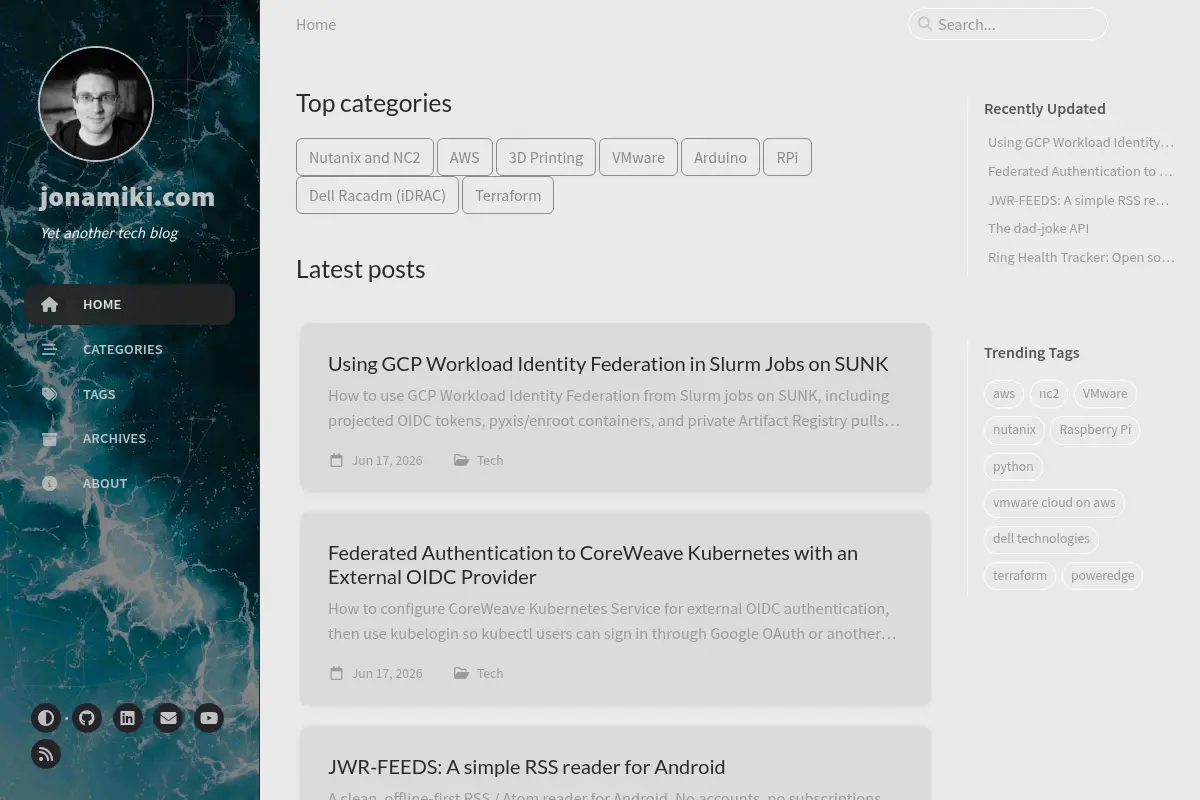Open the GCP Workload Identity Federation post
The image size is (1200, 800).
608,364
